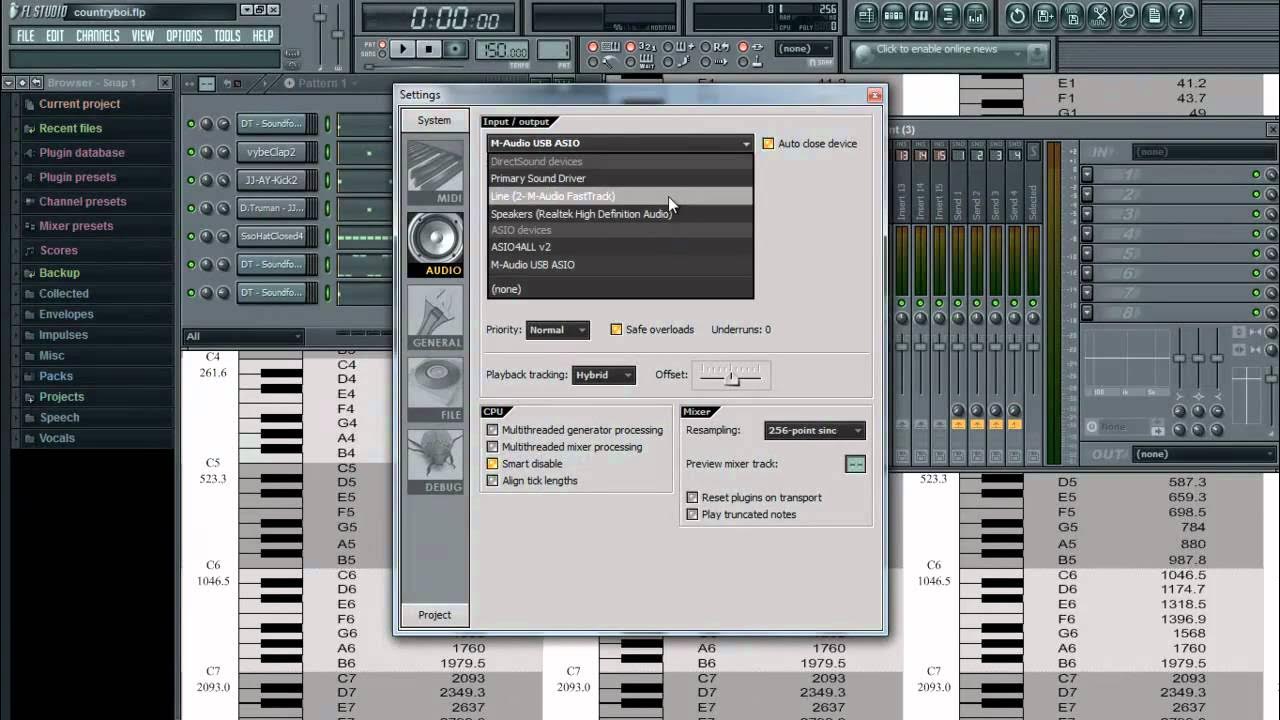Click to enable online news bar
Image resolution: width=1280 pixels, height=720 pixels.
949,52
